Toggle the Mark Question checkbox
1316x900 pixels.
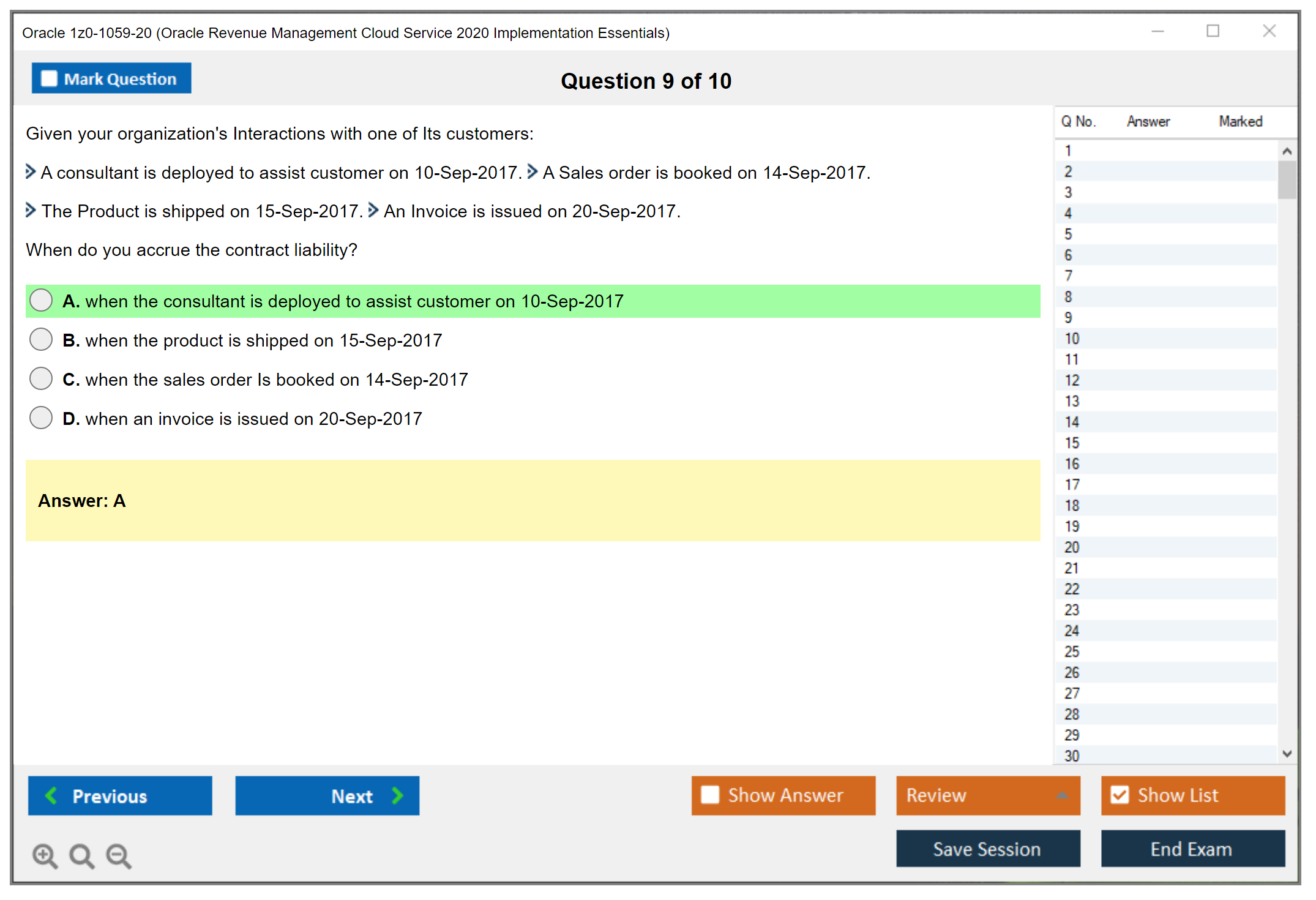[x=49, y=79]
